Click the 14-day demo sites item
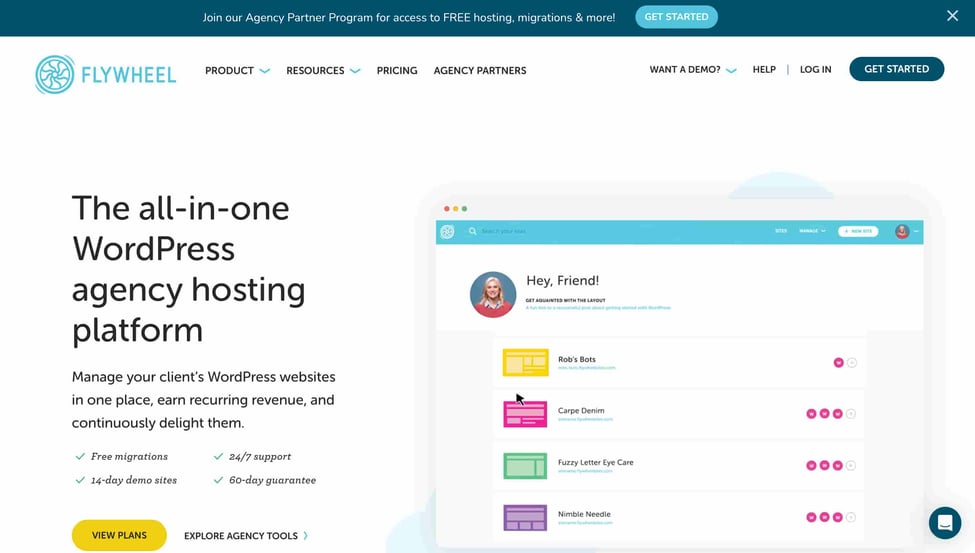The image size is (975, 553). (x=126, y=480)
